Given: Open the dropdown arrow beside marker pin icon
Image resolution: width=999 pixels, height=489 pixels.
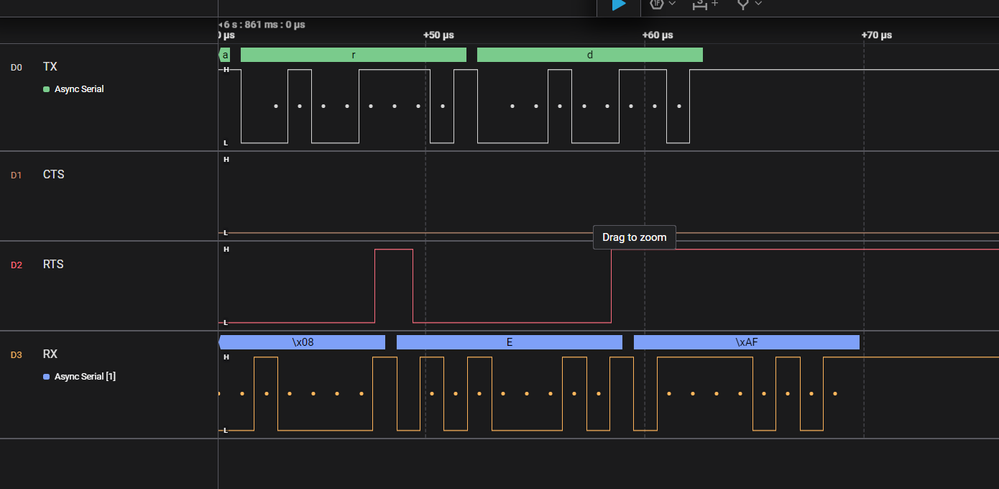Looking at the screenshot, I should [x=758, y=5].
